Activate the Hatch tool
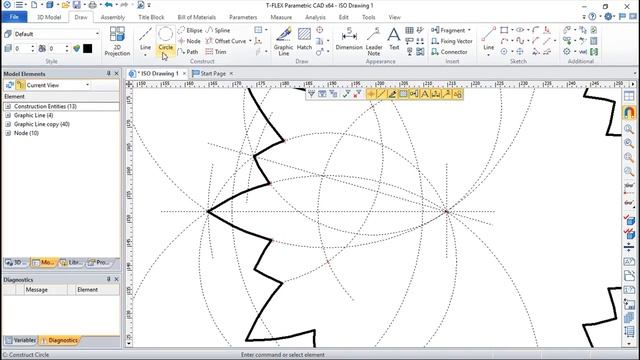The image size is (640, 360). pos(304,39)
